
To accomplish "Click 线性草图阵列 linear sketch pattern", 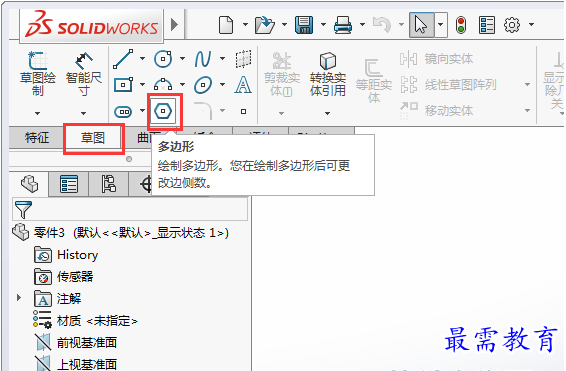I will 448,85.
